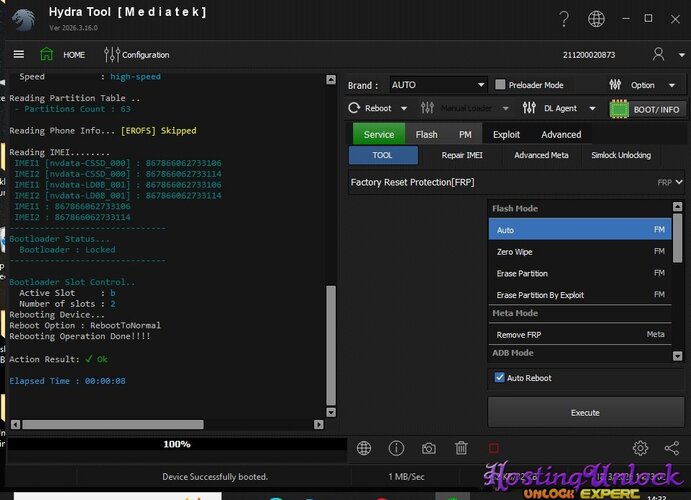Click the Execute button
The height and width of the screenshot is (500, 691).
click(585, 412)
